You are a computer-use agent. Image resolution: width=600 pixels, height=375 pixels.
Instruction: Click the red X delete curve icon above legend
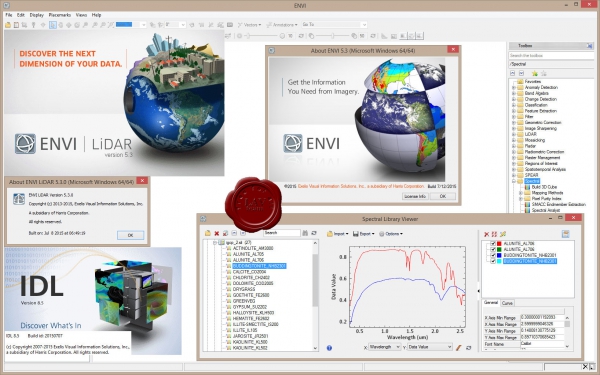coord(486,234)
